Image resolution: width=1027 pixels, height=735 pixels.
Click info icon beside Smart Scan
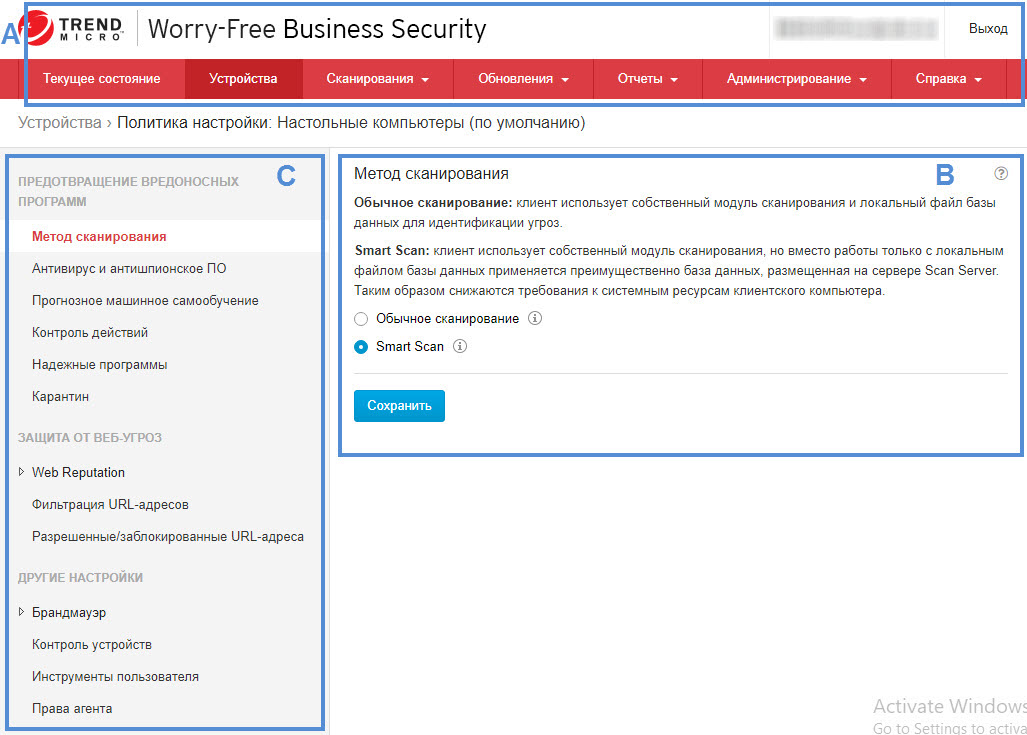coord(460,347)
